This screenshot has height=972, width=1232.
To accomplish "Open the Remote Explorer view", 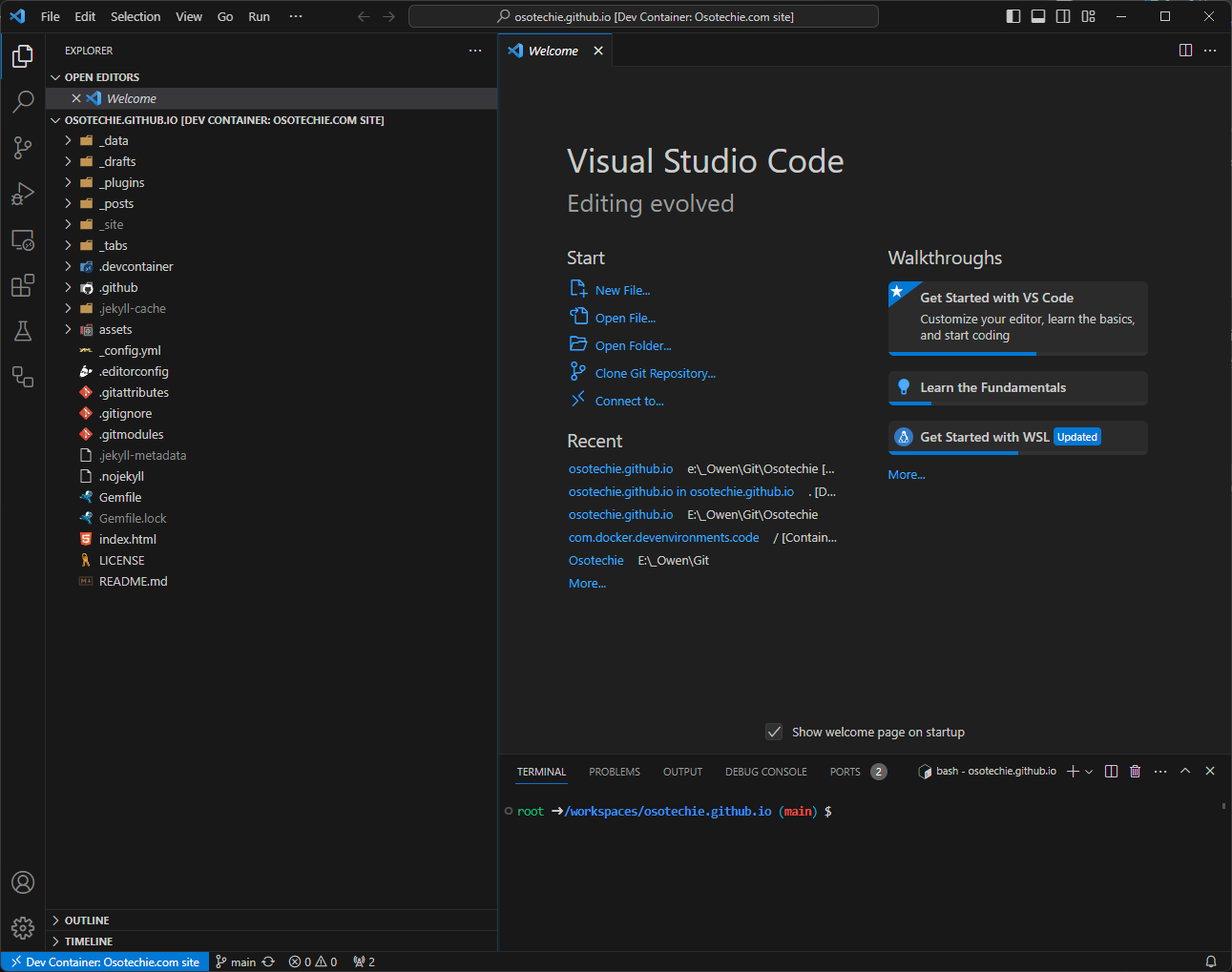I will tap(23, 239).
